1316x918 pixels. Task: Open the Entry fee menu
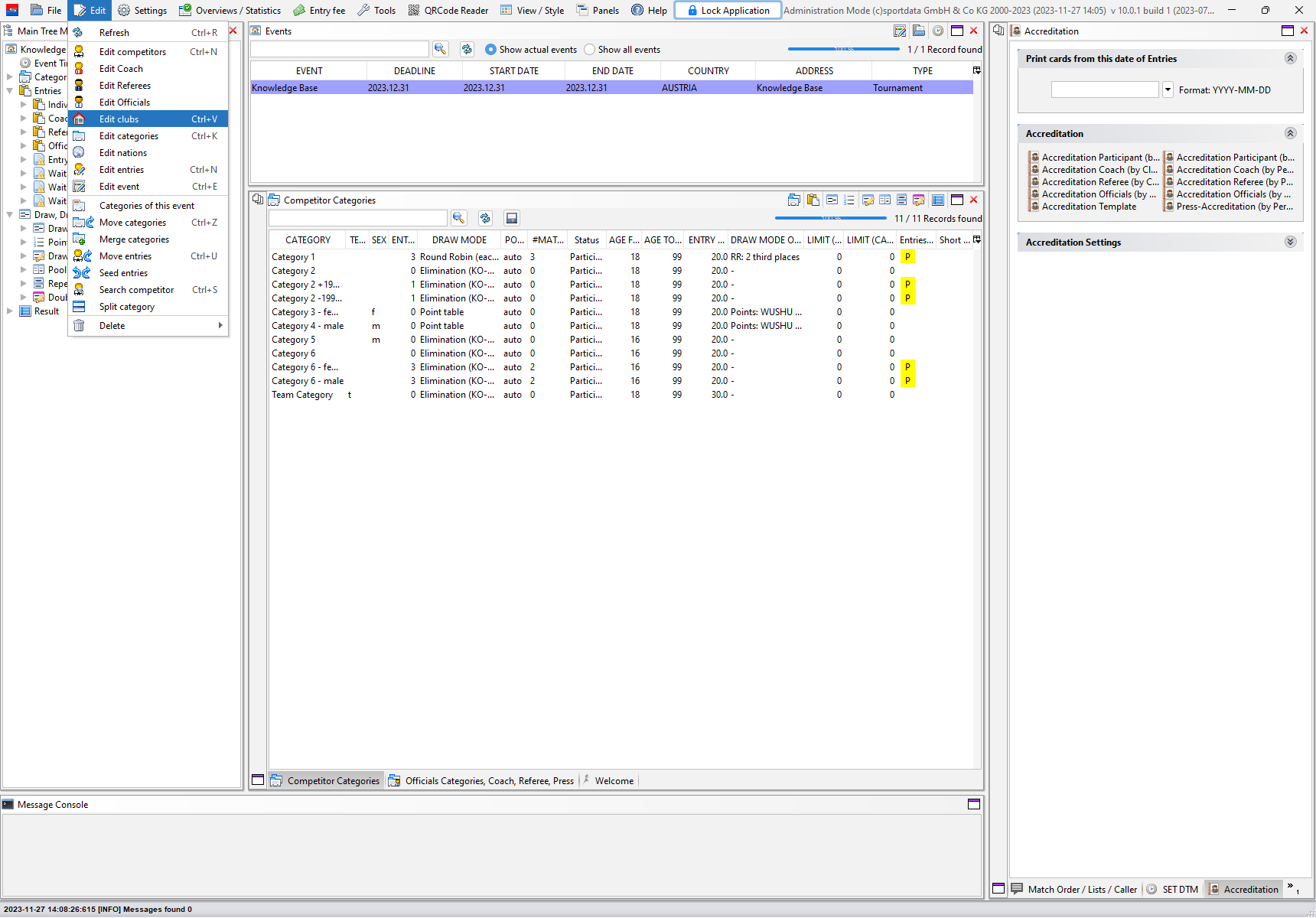[x=319, y=11]
